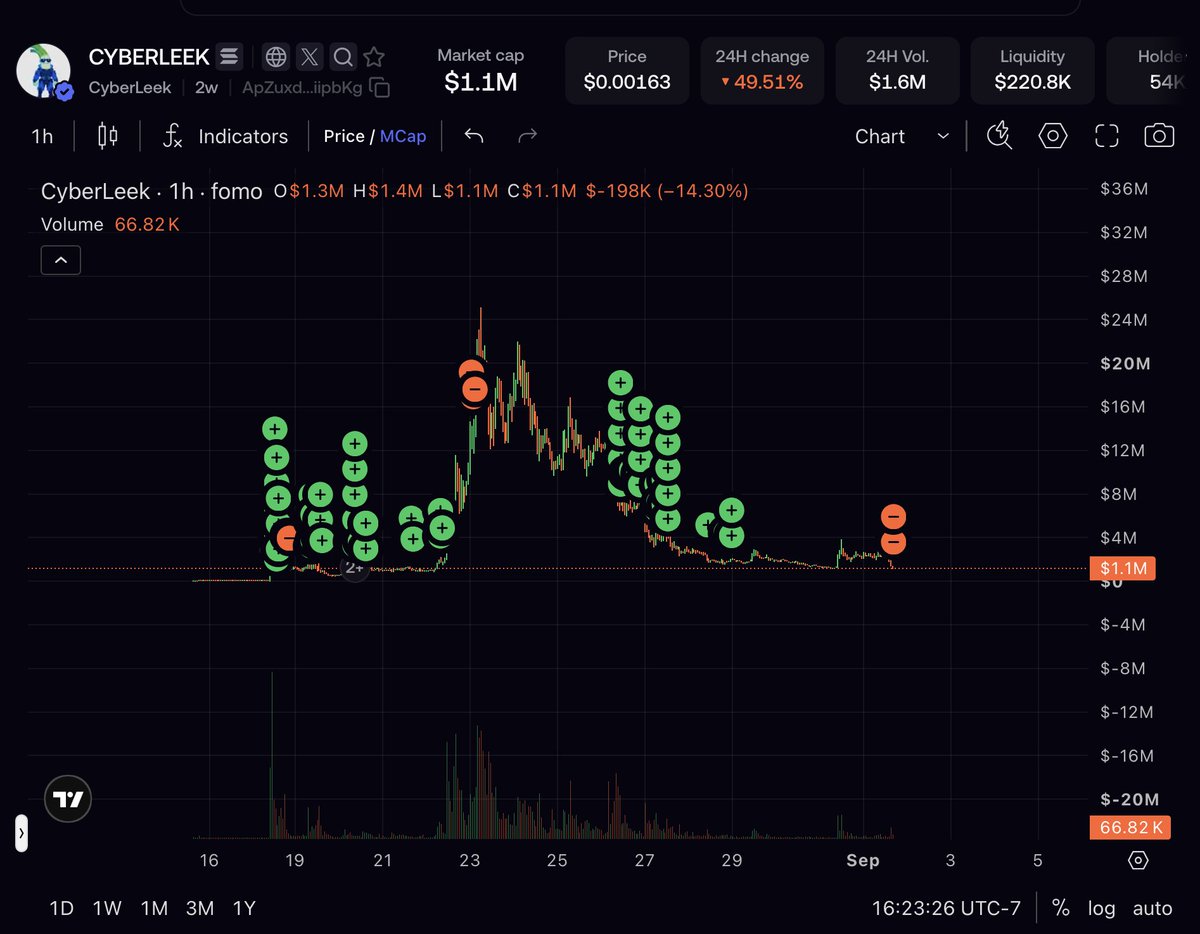
Task: Switch the chart to MCap view
Action: coord(403,136)
